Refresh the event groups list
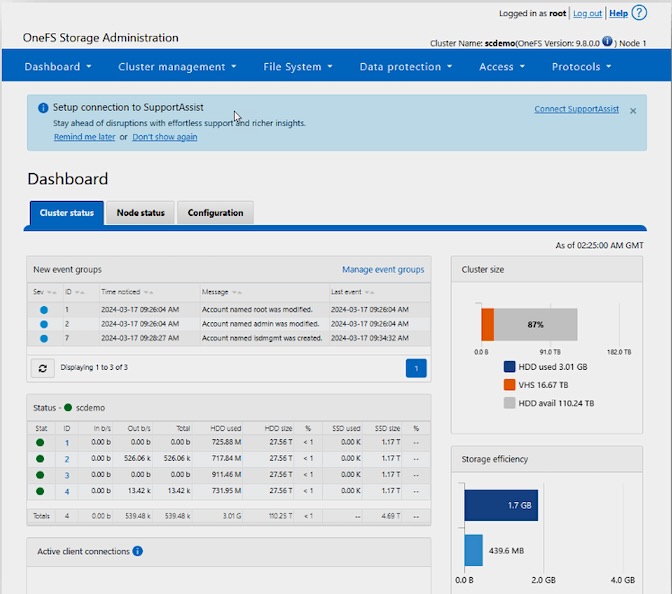This screenshot has width=672, height=594. click(42, 368)
